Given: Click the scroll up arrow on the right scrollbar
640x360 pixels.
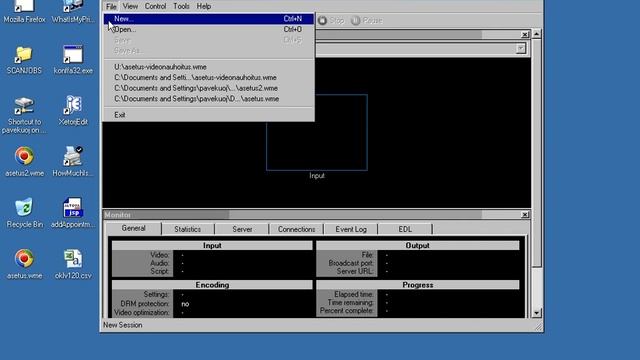Looking at the screenshot, I should [x=536, y=34].
